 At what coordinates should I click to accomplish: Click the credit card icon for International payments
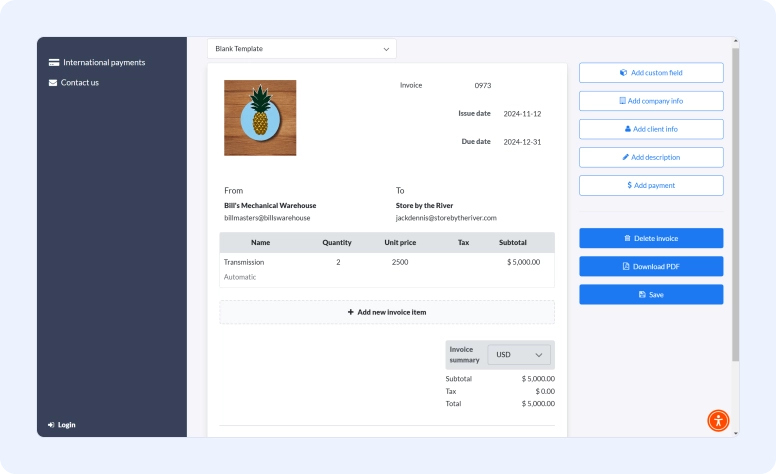[53, 62]
